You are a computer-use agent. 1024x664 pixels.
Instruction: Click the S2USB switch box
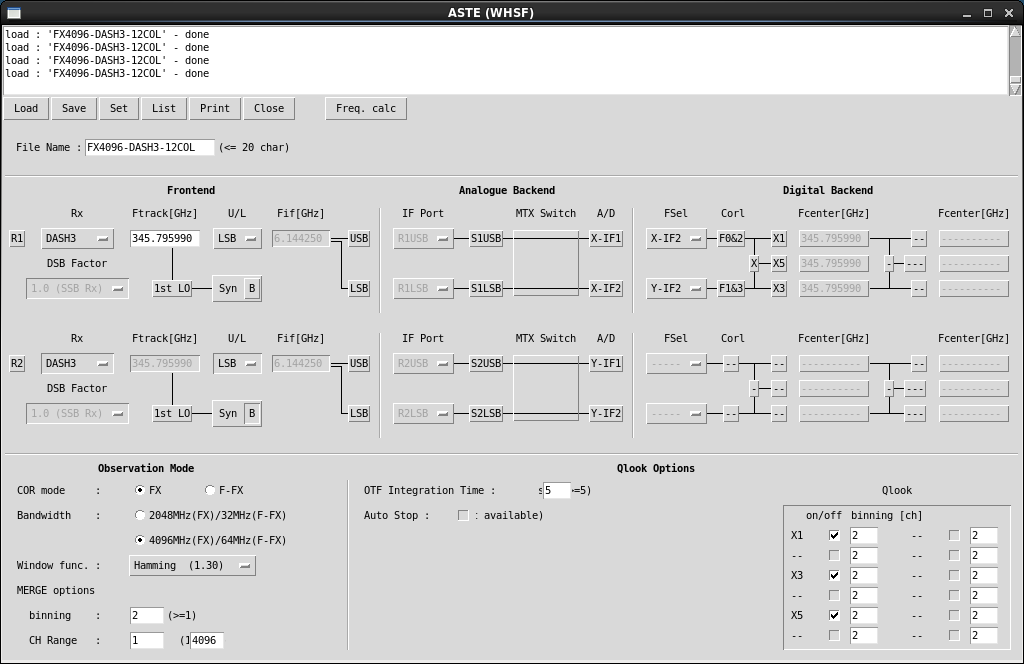[487, 363]
